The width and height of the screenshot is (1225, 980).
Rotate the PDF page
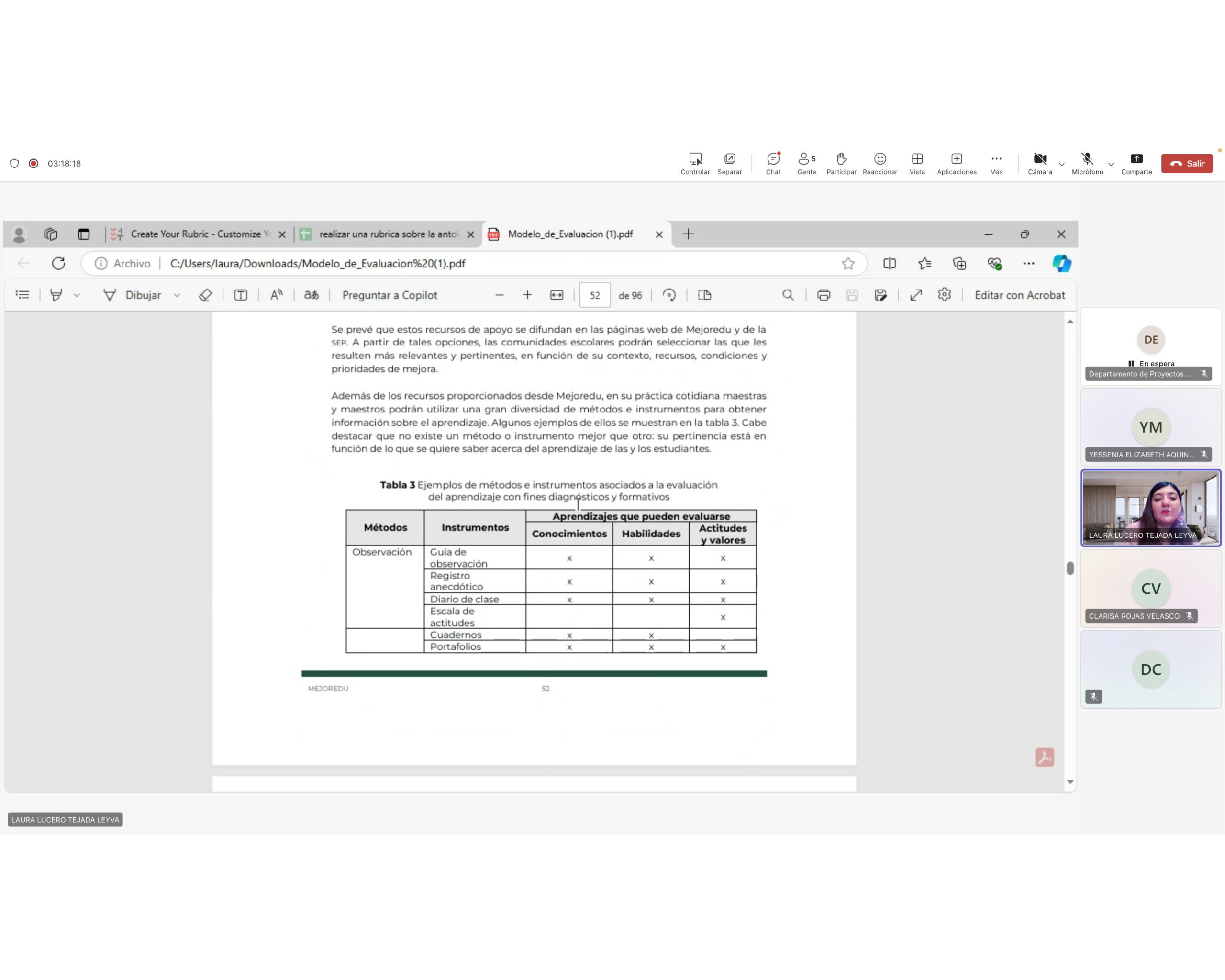[669, 295]
